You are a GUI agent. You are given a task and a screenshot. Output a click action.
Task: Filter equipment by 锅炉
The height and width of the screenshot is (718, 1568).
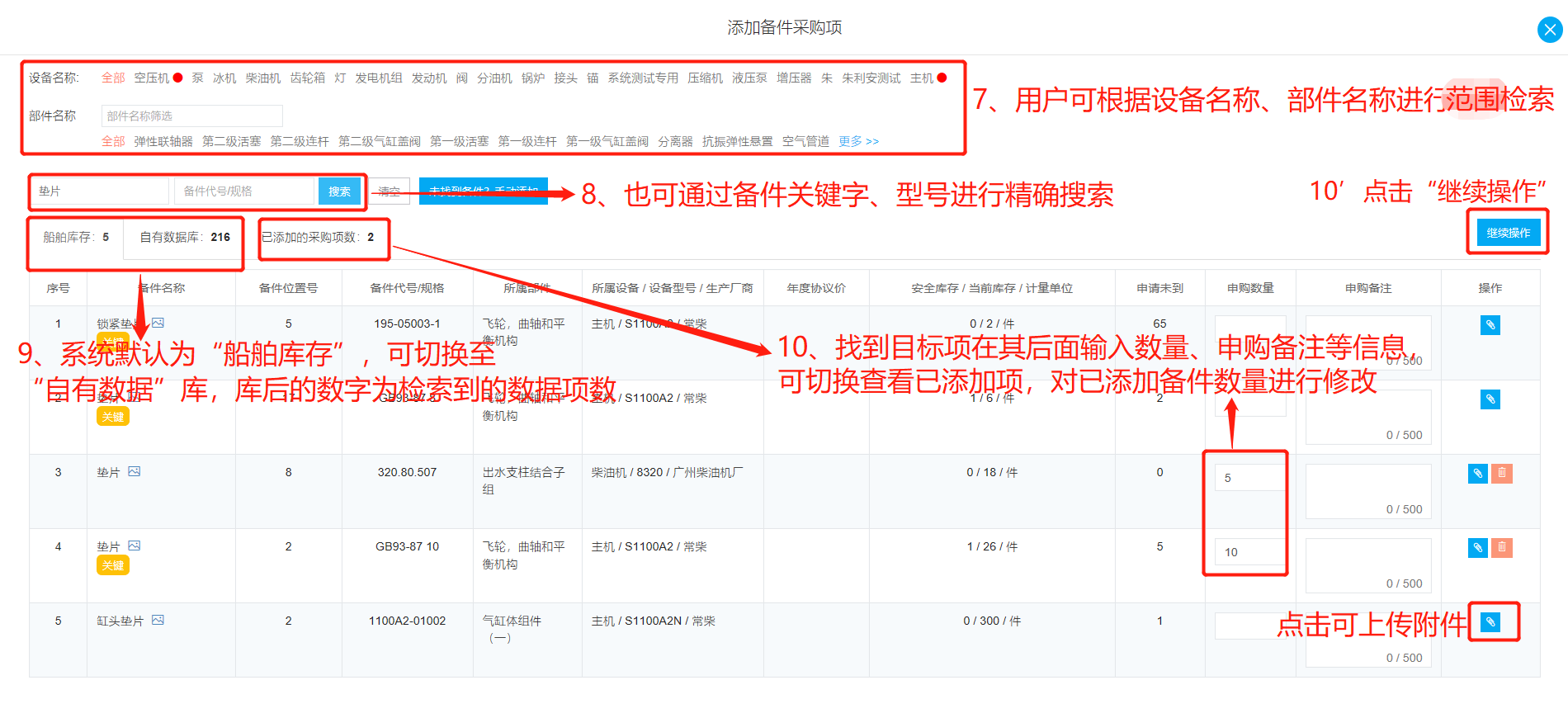click(x=533, y=78)
